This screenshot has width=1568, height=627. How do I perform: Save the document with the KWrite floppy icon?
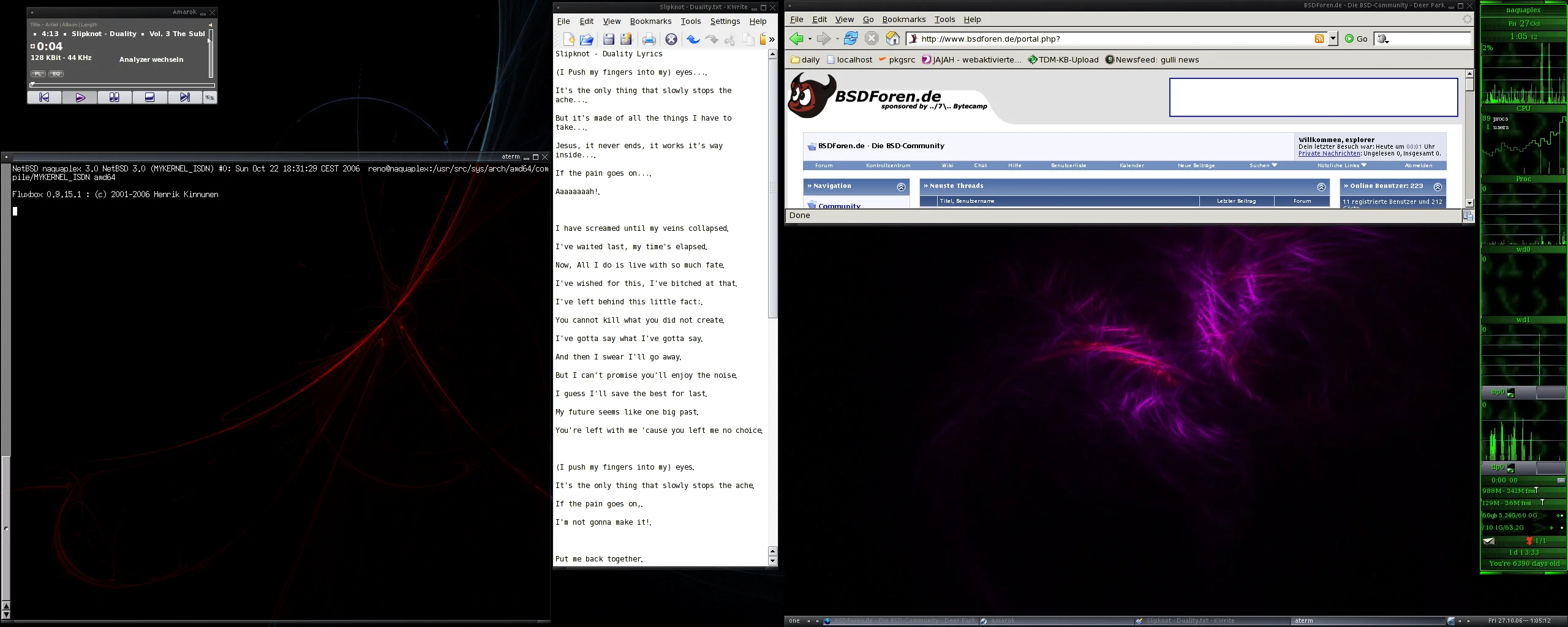pyautogui.click(x=608, y=39)
